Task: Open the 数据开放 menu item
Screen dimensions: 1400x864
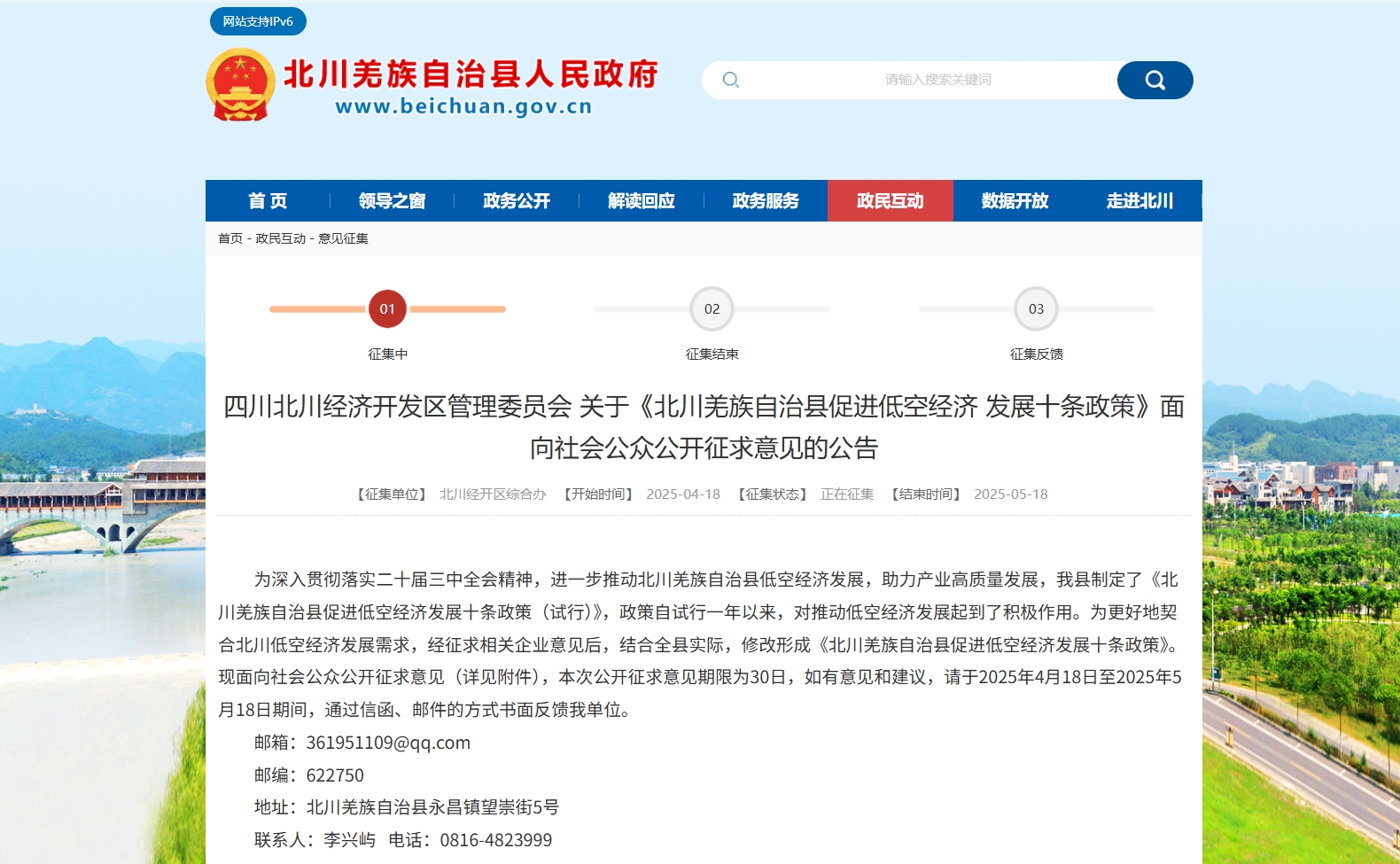Action: click(x=1015, y=201)
